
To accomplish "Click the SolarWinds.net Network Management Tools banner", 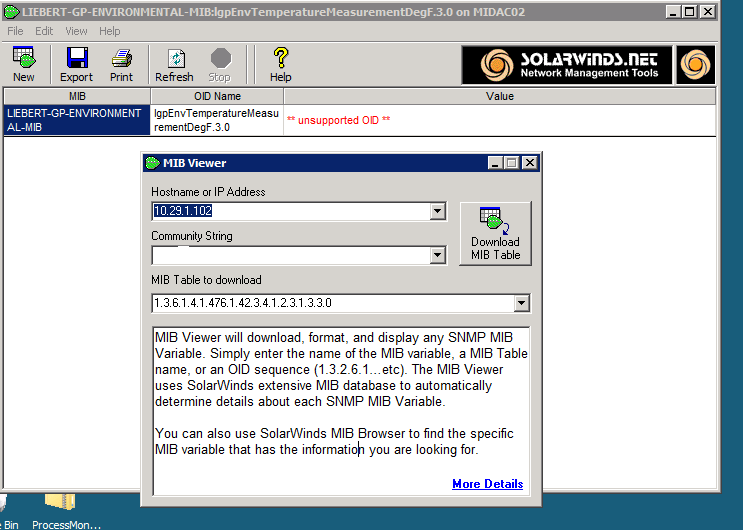I will (x=567, y=65).
